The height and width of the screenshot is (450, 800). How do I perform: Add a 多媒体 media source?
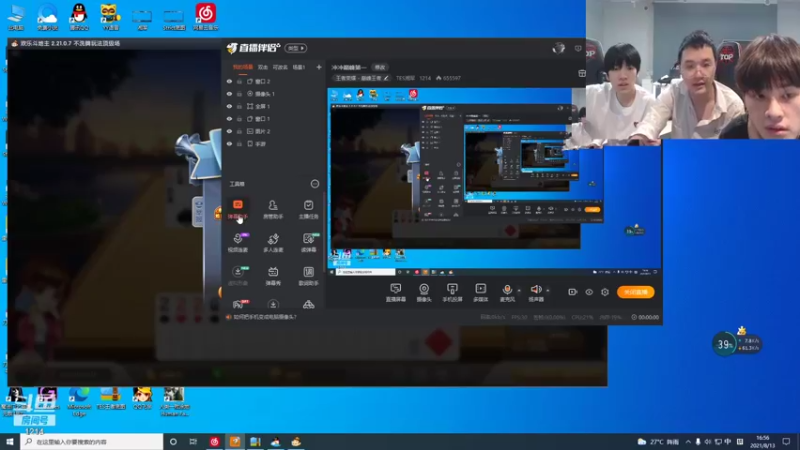481,293
